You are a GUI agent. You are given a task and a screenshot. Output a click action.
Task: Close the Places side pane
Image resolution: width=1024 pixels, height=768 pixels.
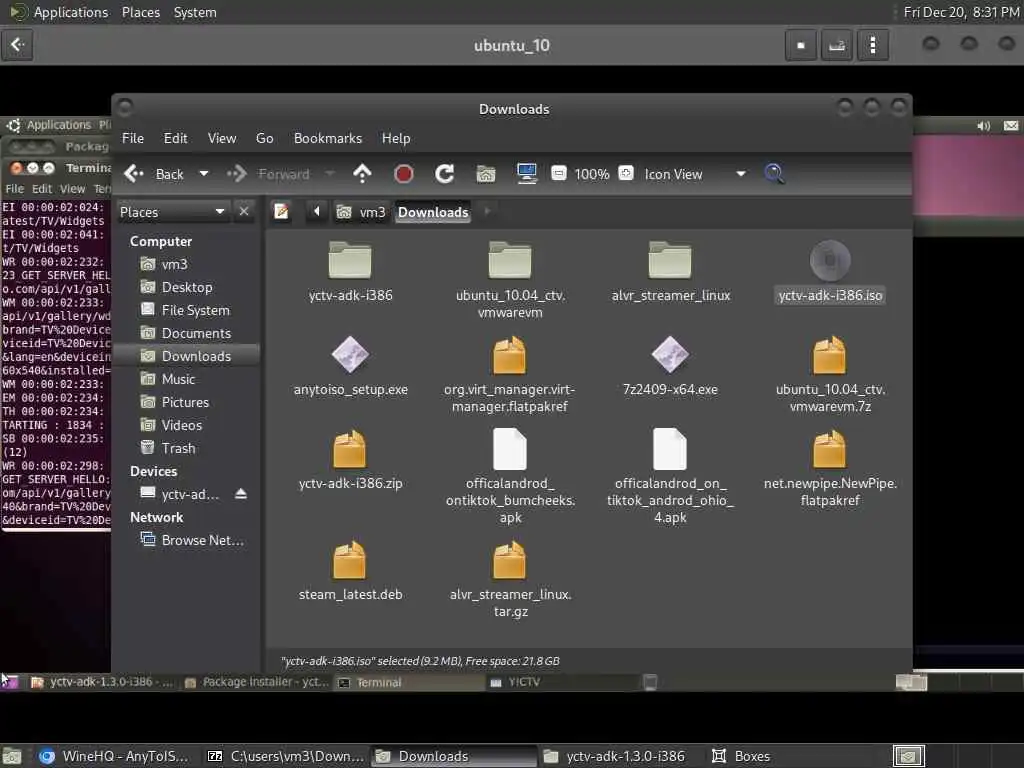(244, 212)
